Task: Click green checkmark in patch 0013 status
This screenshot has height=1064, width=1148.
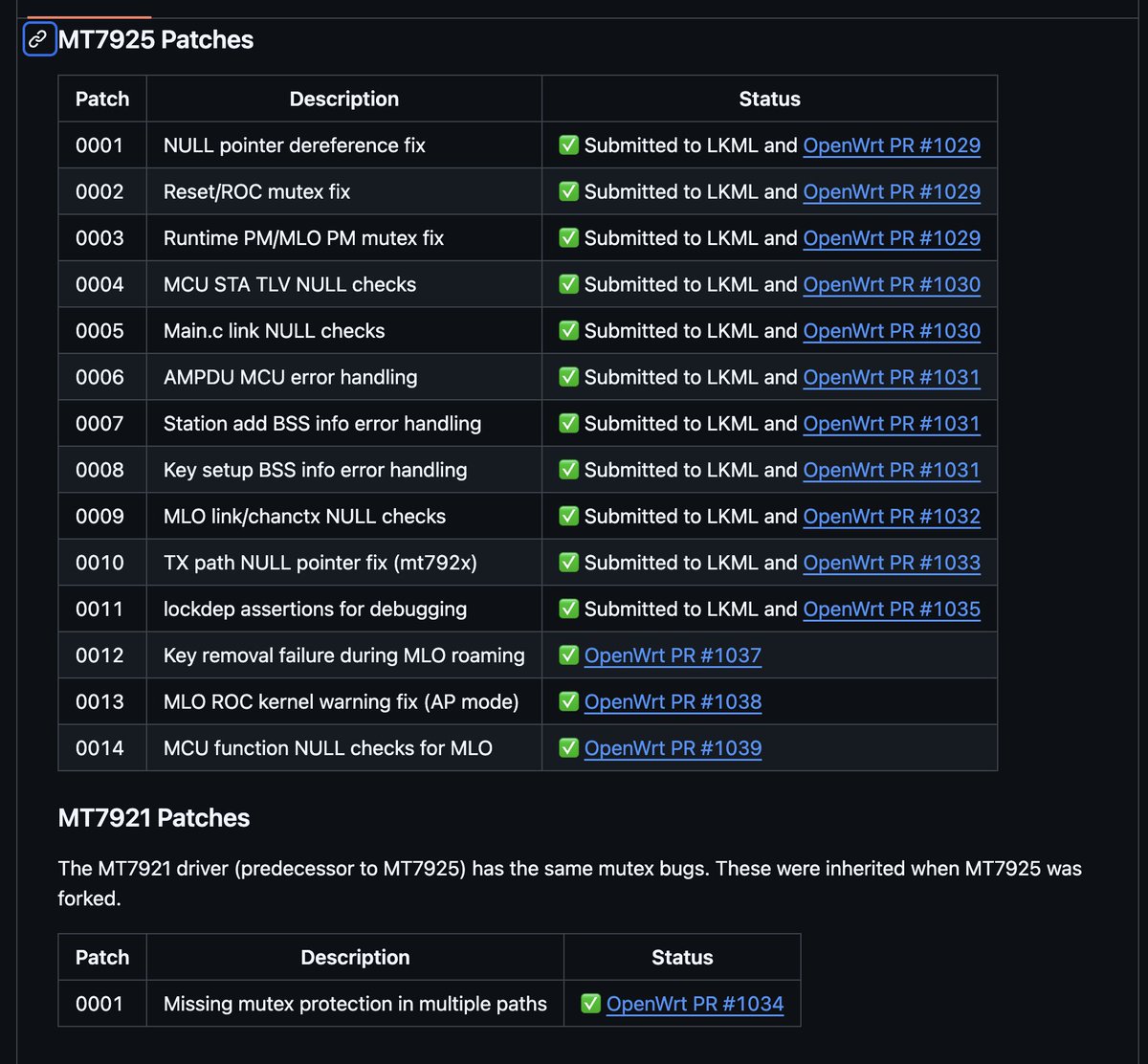Action: point(568,701)
